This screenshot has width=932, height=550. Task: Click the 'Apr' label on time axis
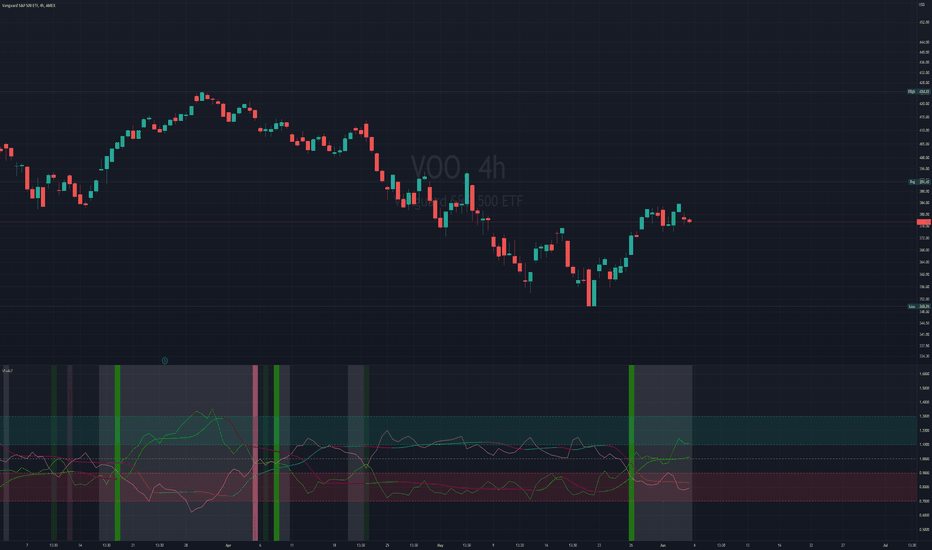[x=228, y=545]
